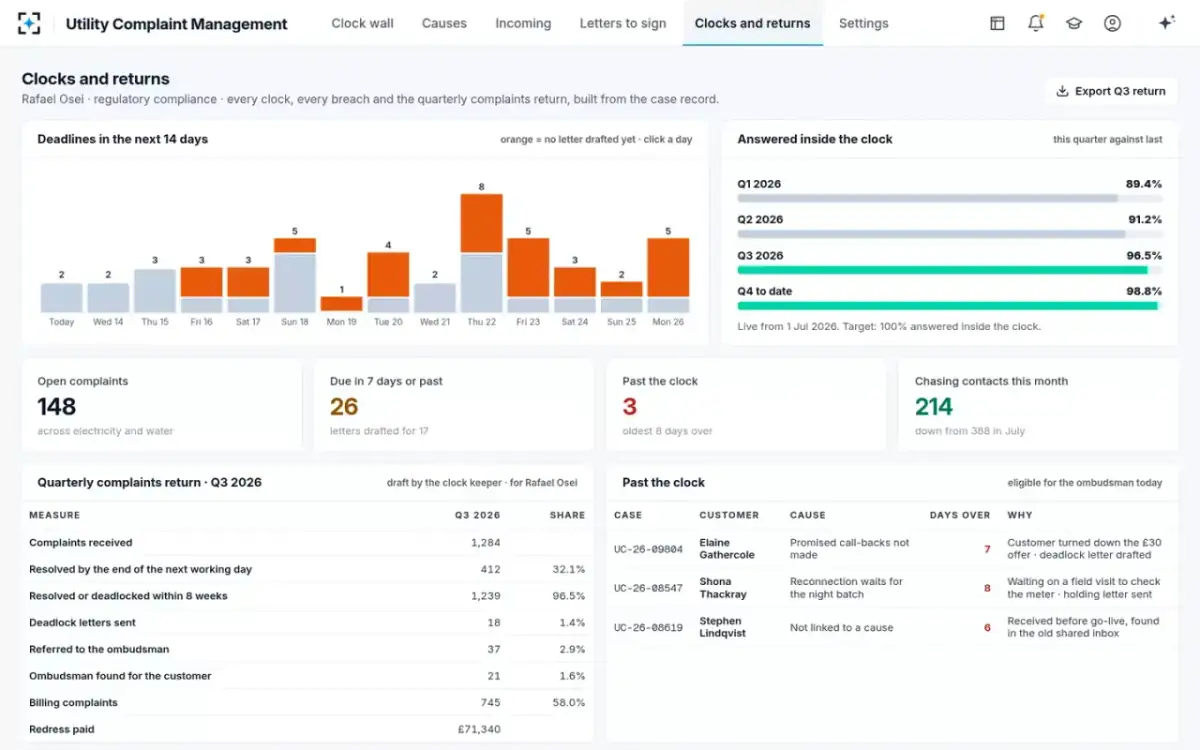Go to the Clock wall tab
This screenshot has height=750, width=1200.
click(362, 23)
